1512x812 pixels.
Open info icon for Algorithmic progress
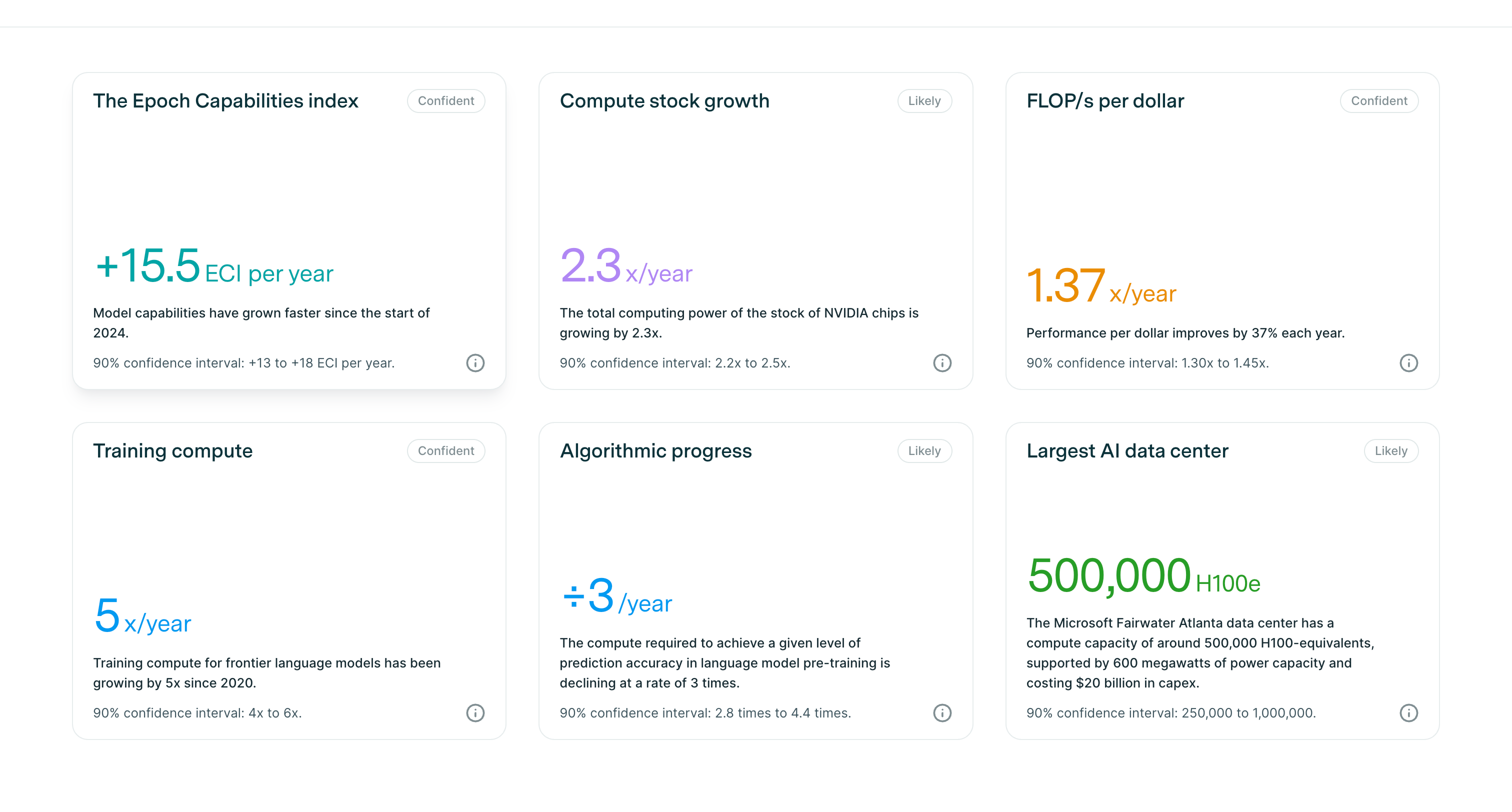942,713
